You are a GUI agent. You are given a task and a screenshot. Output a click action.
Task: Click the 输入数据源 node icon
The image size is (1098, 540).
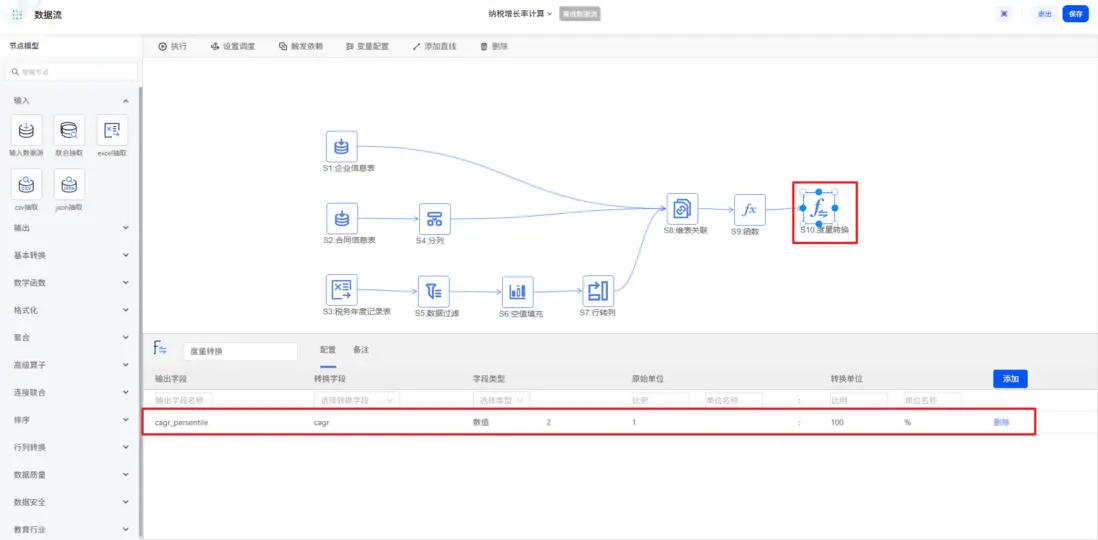click(x=27, y=130)
